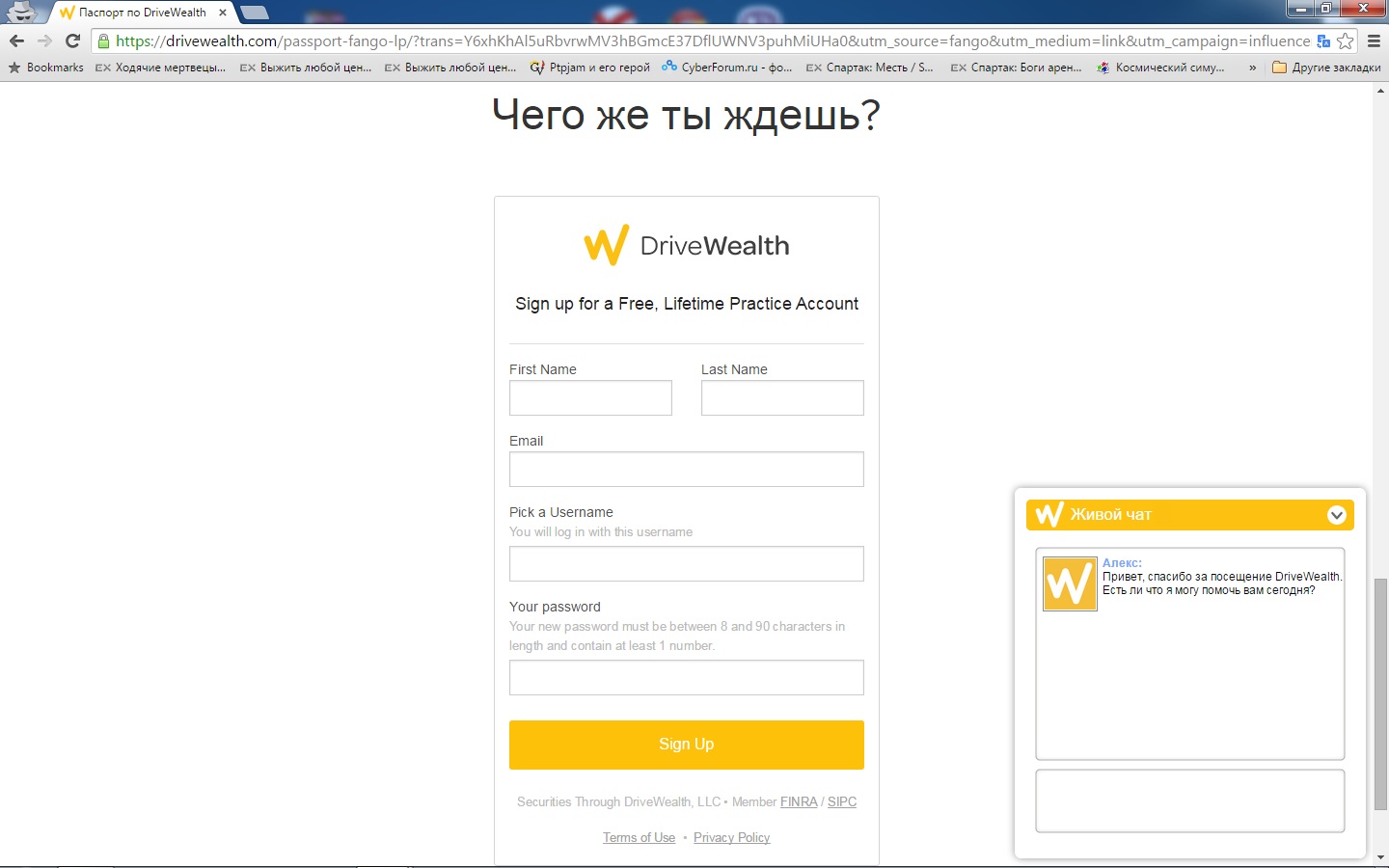Screen dimensions: 1389x868
Task: Go back with browser back arrow
Action: 16,41
